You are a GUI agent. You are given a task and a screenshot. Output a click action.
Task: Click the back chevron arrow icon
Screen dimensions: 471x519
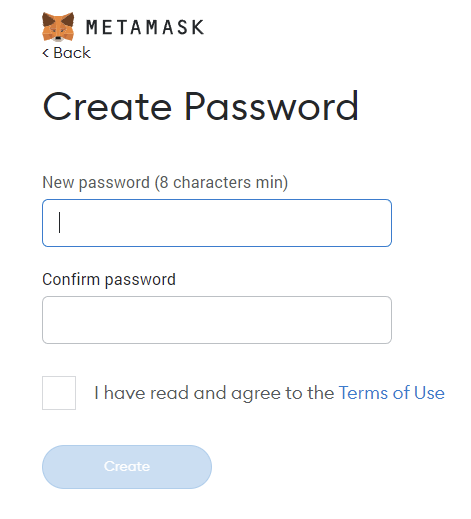[46, 53]
